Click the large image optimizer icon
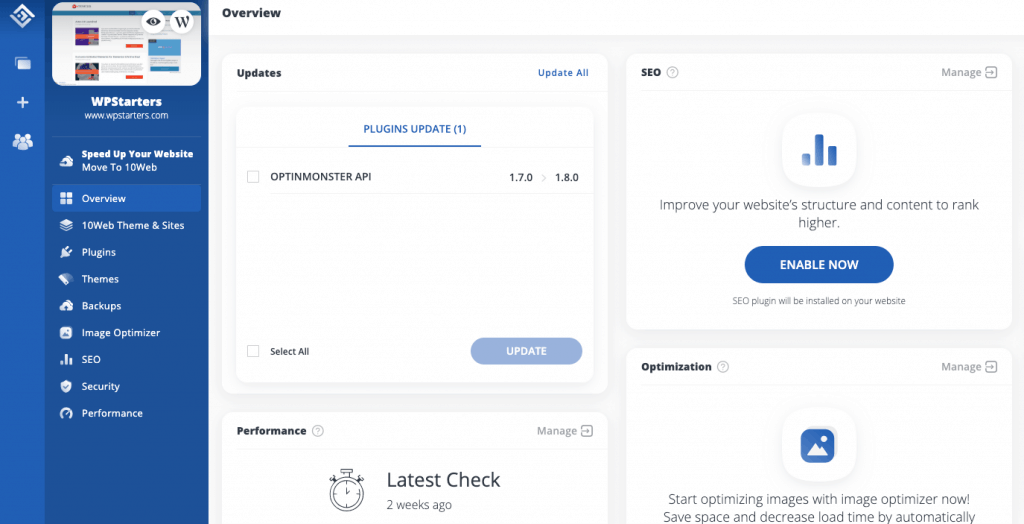The image size is (1024, 524). pos(819,445)
